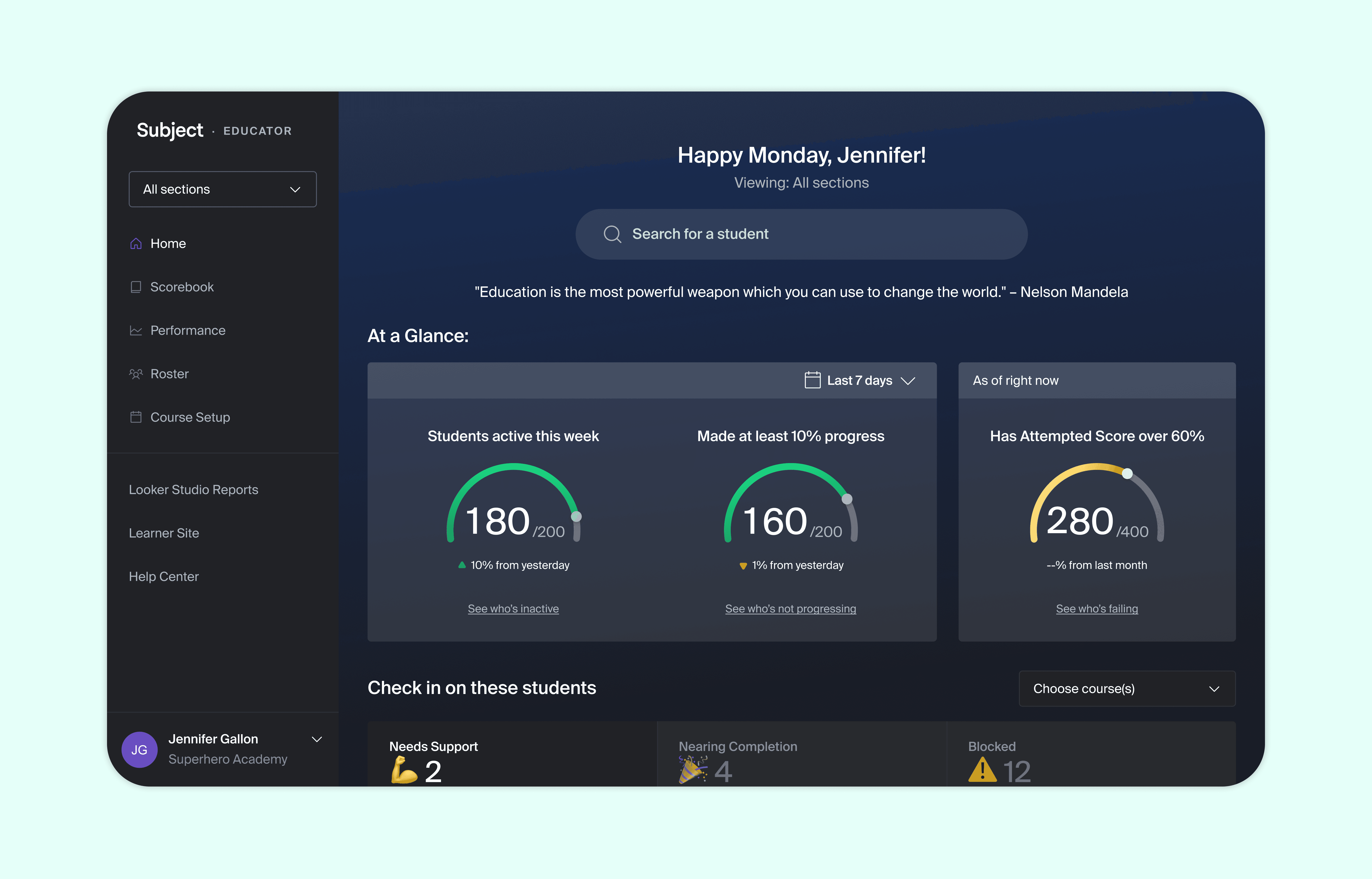Click the 280/400 score gauge knob
The height and width of the screenshot is (879, 1372).
(x=1127, y=474)
